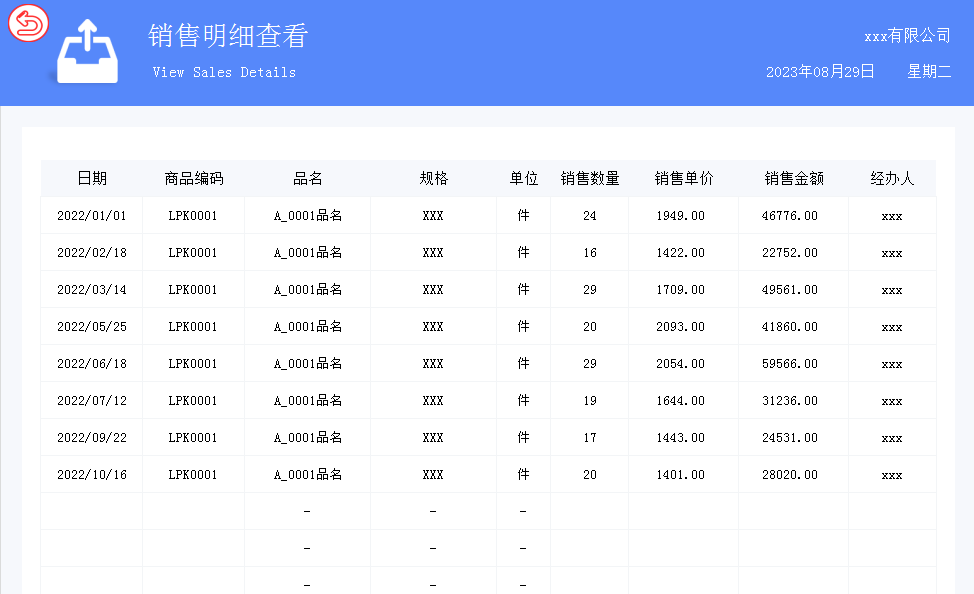
Task: Click unit price 1401.00
Action: (x=680, y=475)
